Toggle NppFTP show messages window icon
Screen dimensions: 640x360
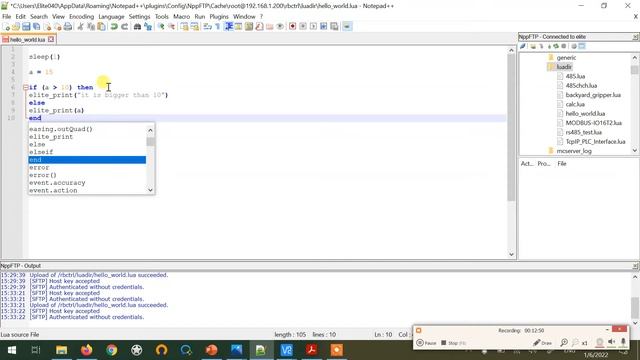pos(582,47)
